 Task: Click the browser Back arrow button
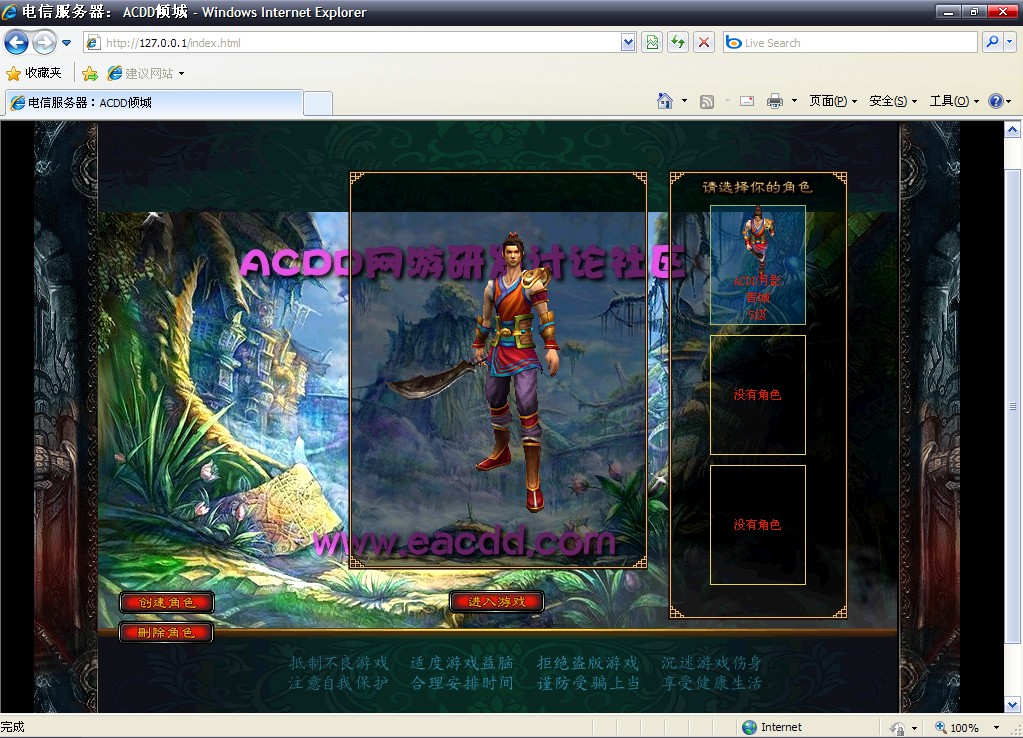(x=17, y=43)
